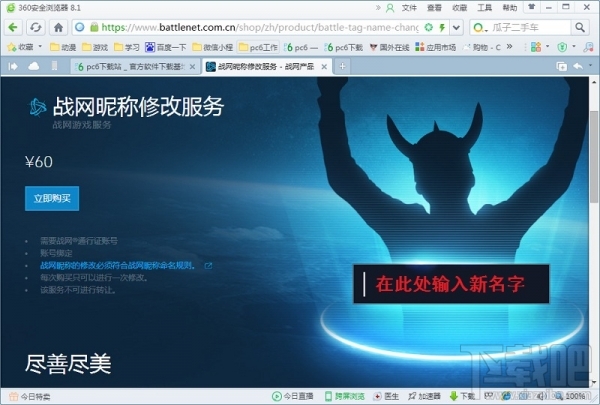Open the 文件 menu
Viewport: 600px width, 405px height.
click(409, 8)
